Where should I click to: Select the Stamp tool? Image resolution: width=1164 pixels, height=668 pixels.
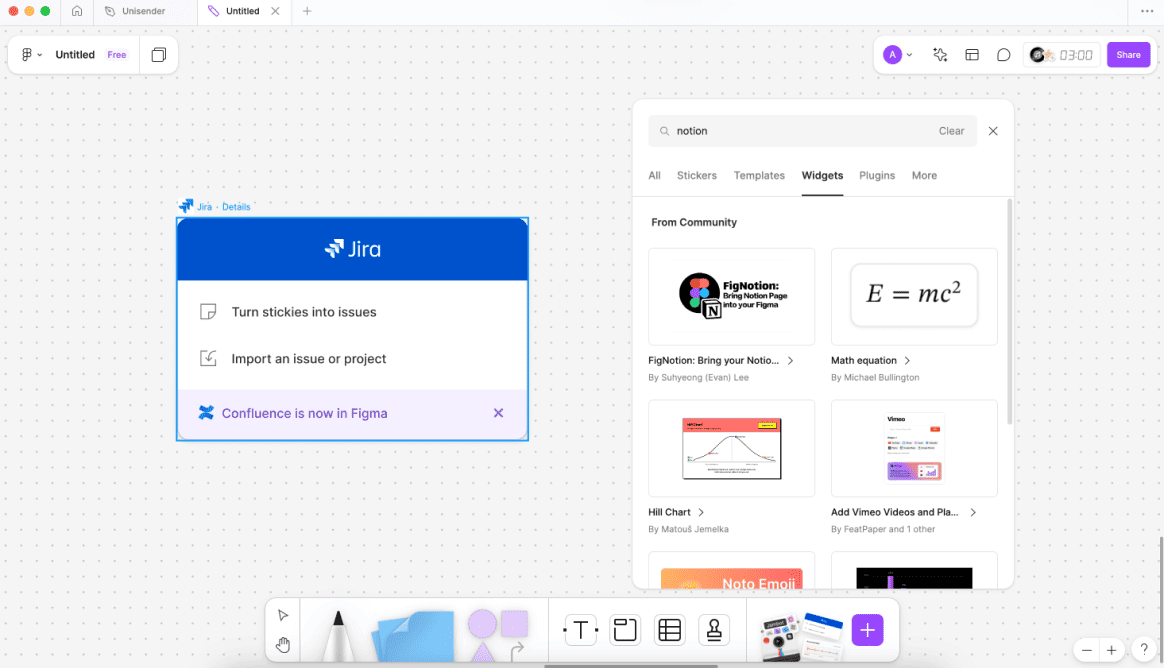pos(714,630)
